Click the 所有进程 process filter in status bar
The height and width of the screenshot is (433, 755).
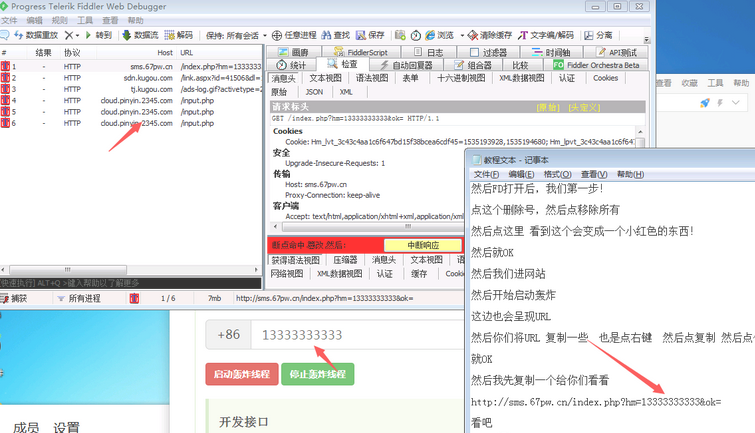click(79, 299)
